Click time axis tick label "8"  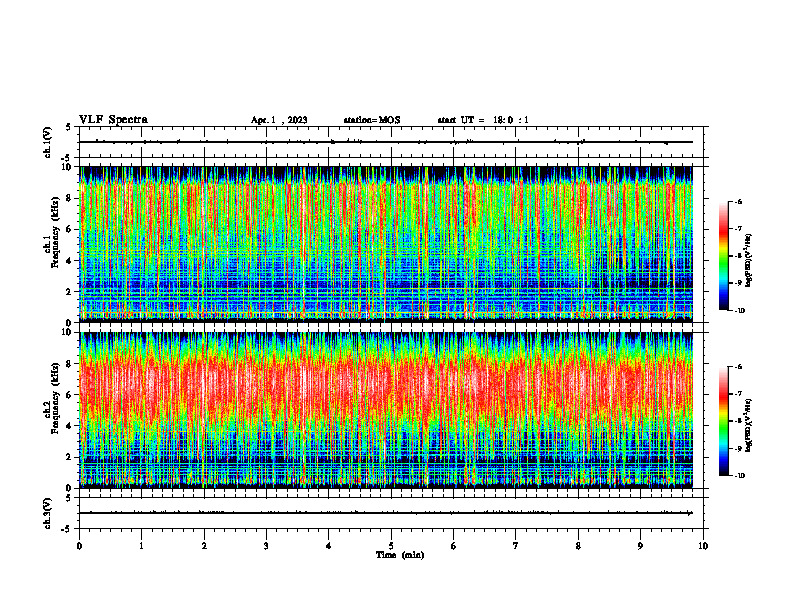pyautogui.click(x=578, y=546)
